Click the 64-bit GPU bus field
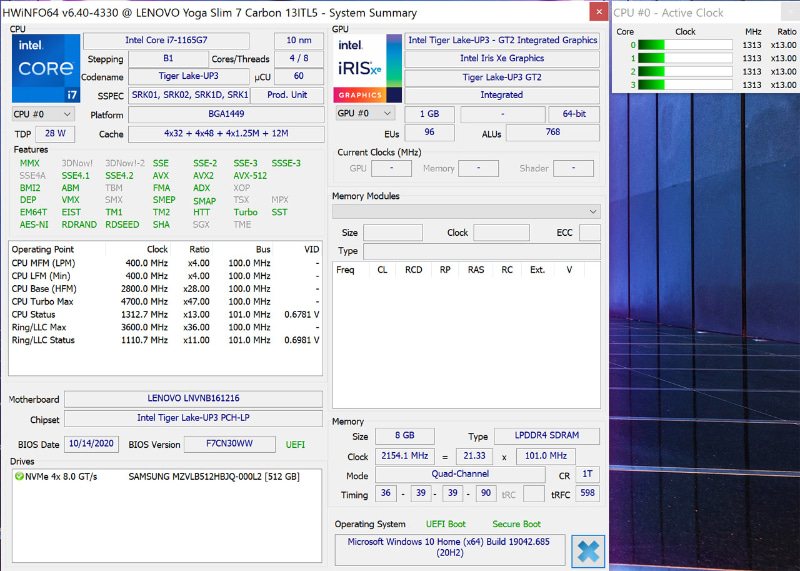The height and width of the screenshot is (571, 800). coord(574,114)
